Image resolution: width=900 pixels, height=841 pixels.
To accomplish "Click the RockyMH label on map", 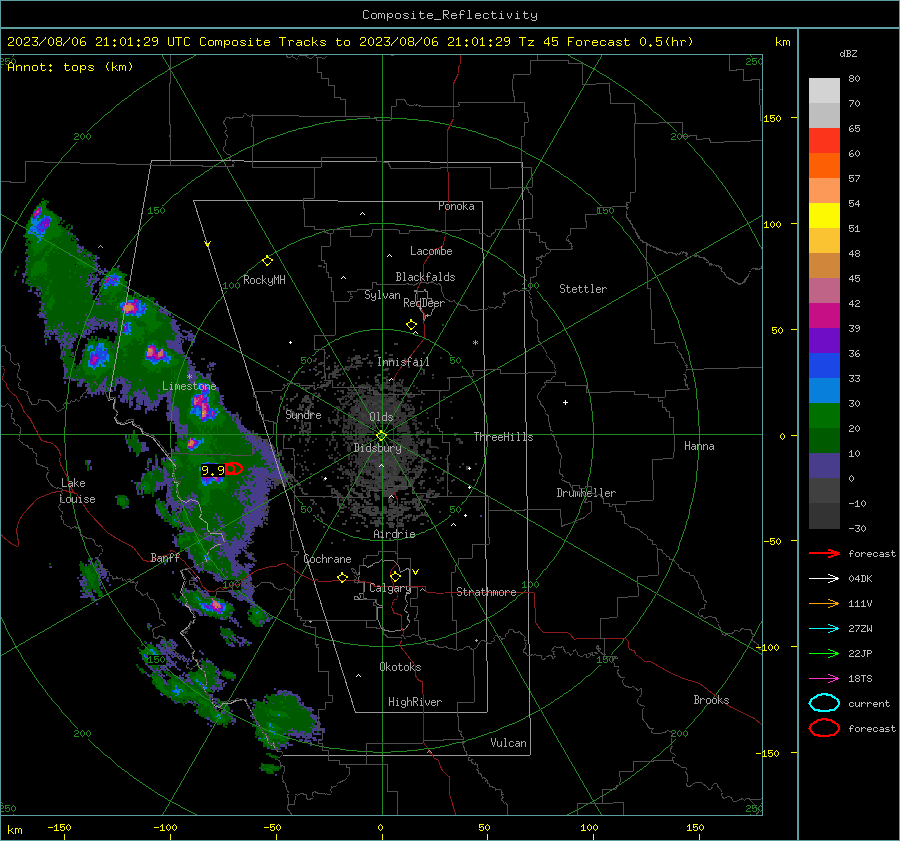I will 264,280.
